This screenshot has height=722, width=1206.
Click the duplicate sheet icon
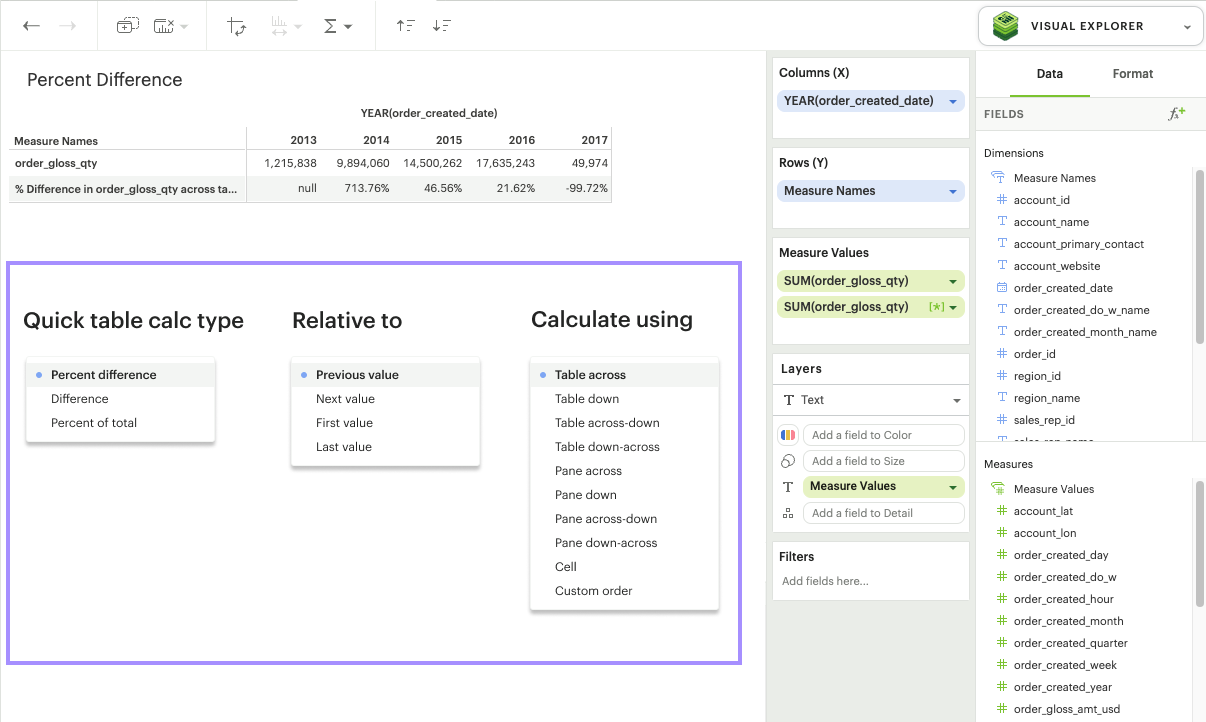click(128, 26)
